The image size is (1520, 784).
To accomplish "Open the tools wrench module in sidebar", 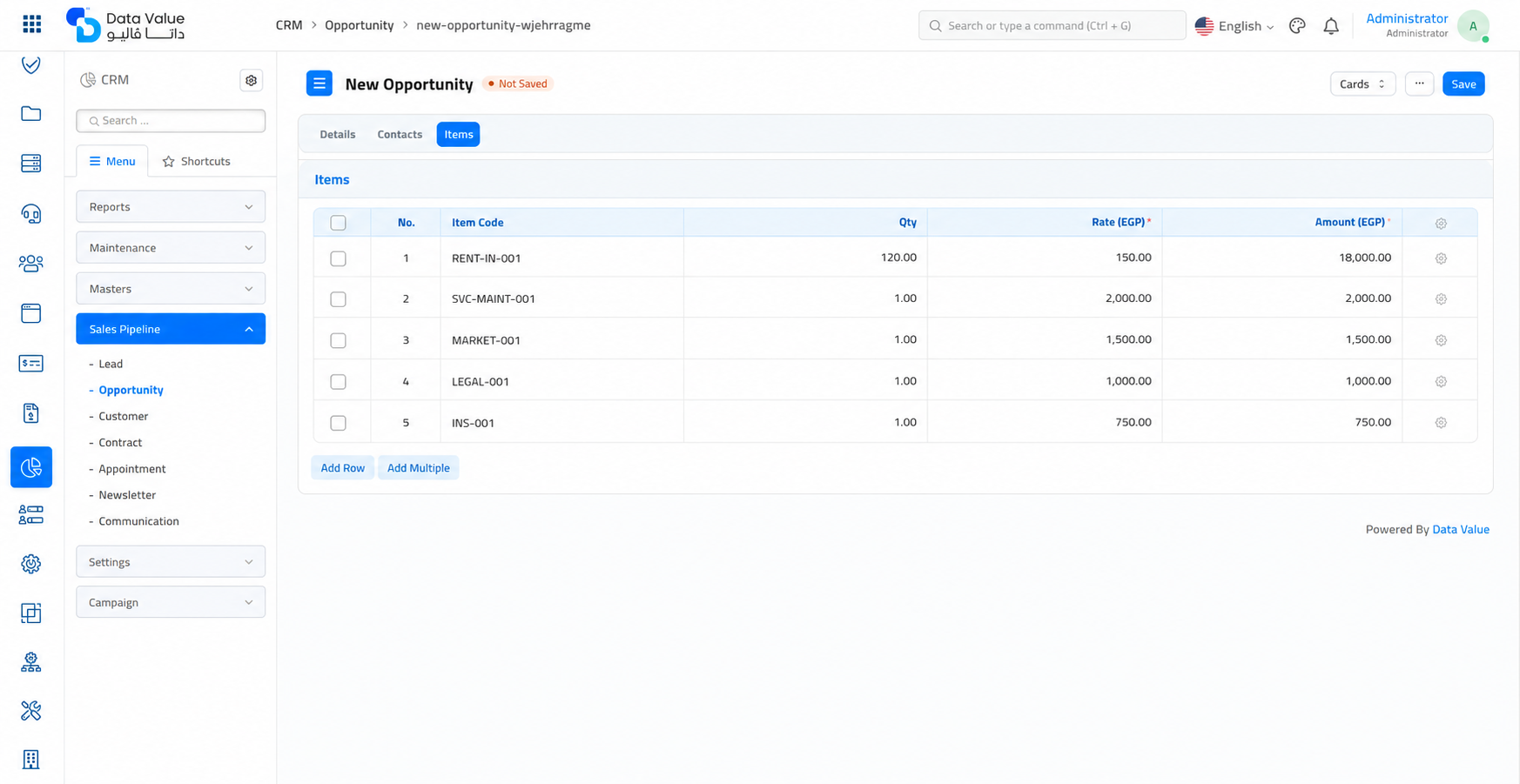I will point(31,711).
